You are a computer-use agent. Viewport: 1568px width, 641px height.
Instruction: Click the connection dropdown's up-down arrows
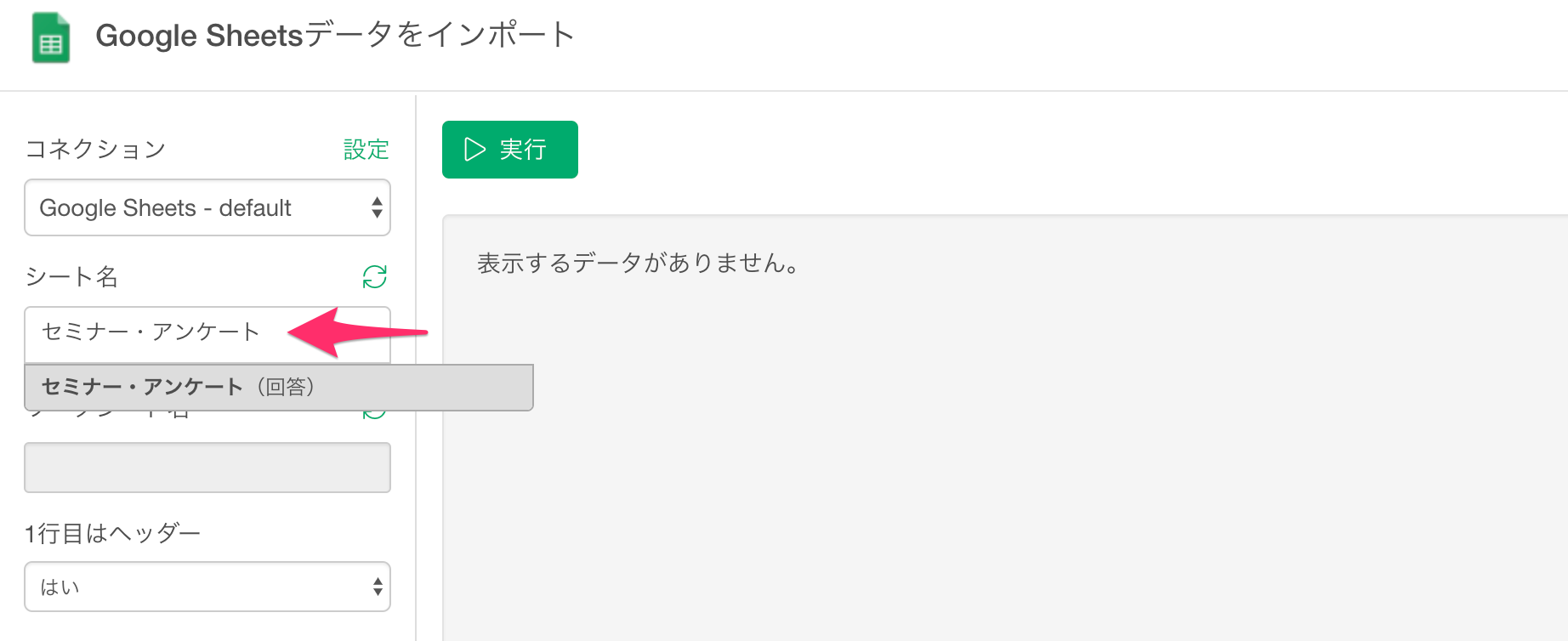377,207
